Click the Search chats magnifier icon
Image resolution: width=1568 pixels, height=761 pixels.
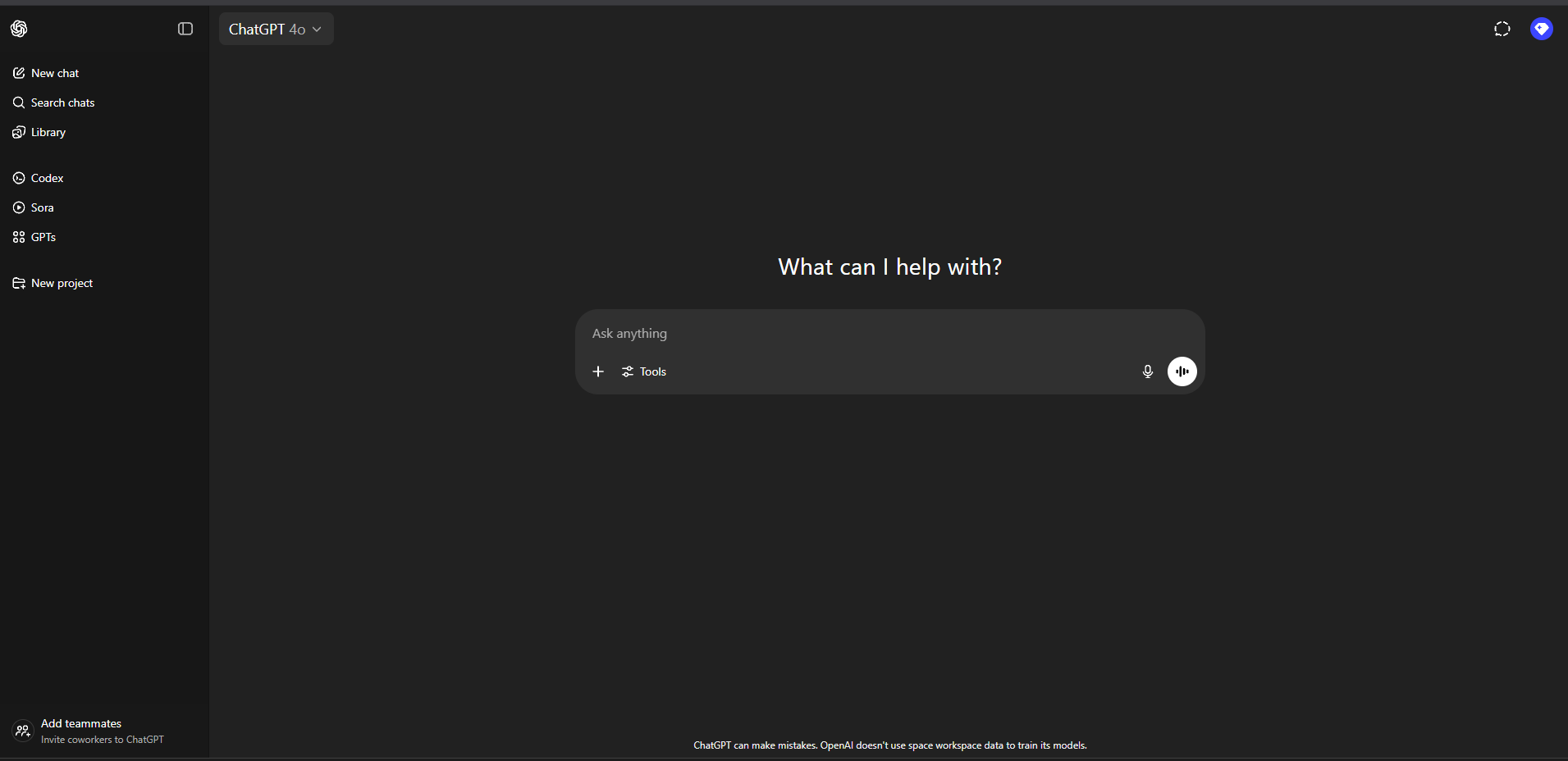[x=19, y=103]
